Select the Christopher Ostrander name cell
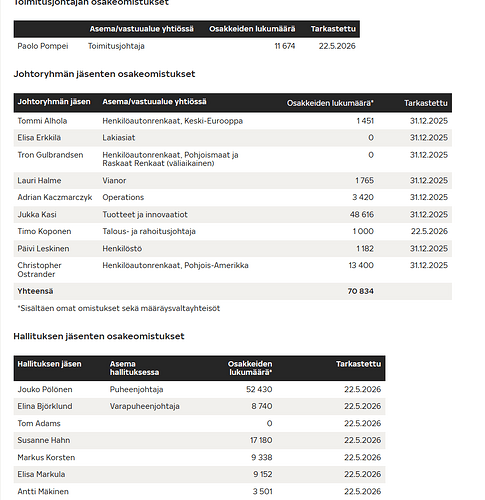The height and width of the screenshot is (500, 485). coord(39,270)
